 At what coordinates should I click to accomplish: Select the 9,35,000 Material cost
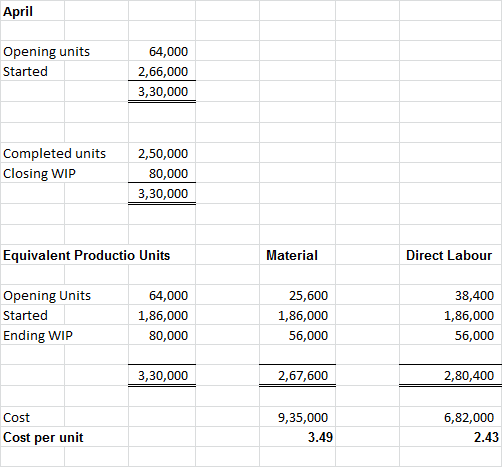(303, 417)
